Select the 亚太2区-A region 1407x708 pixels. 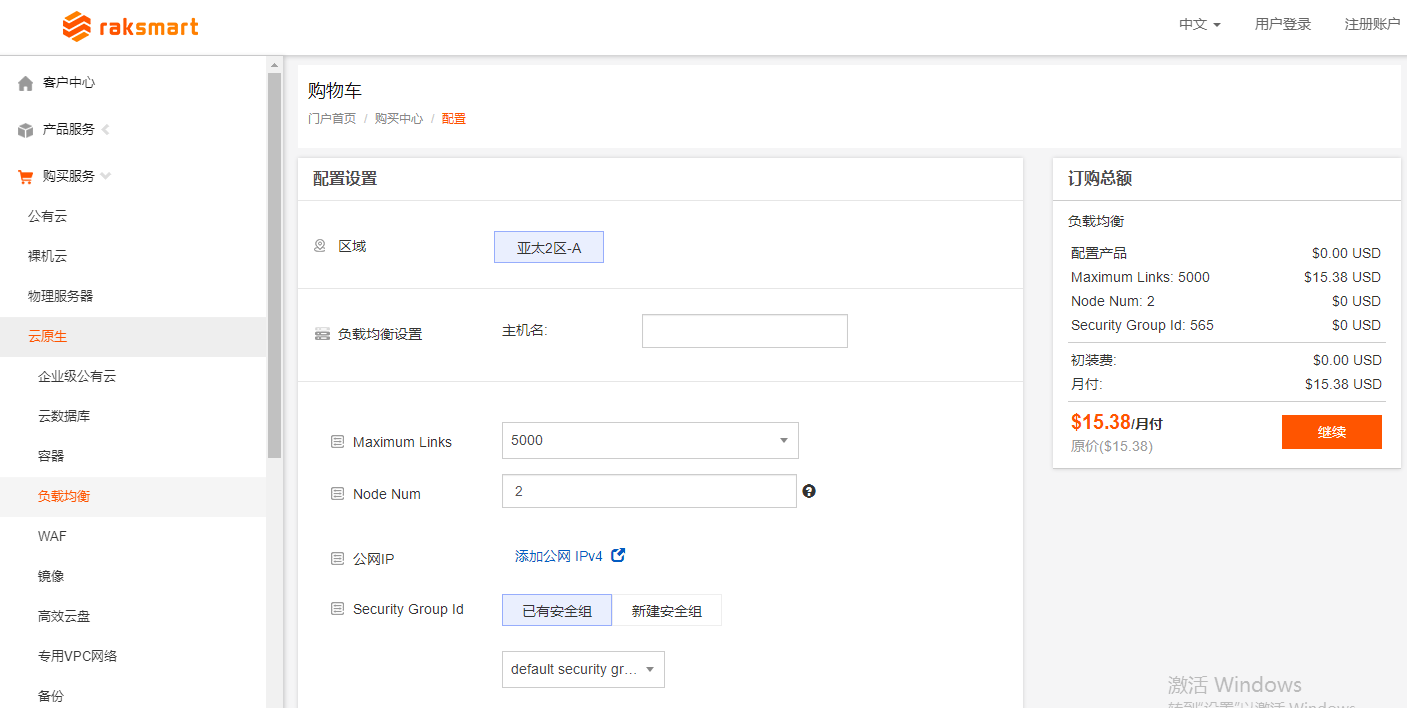click(548, 246)
